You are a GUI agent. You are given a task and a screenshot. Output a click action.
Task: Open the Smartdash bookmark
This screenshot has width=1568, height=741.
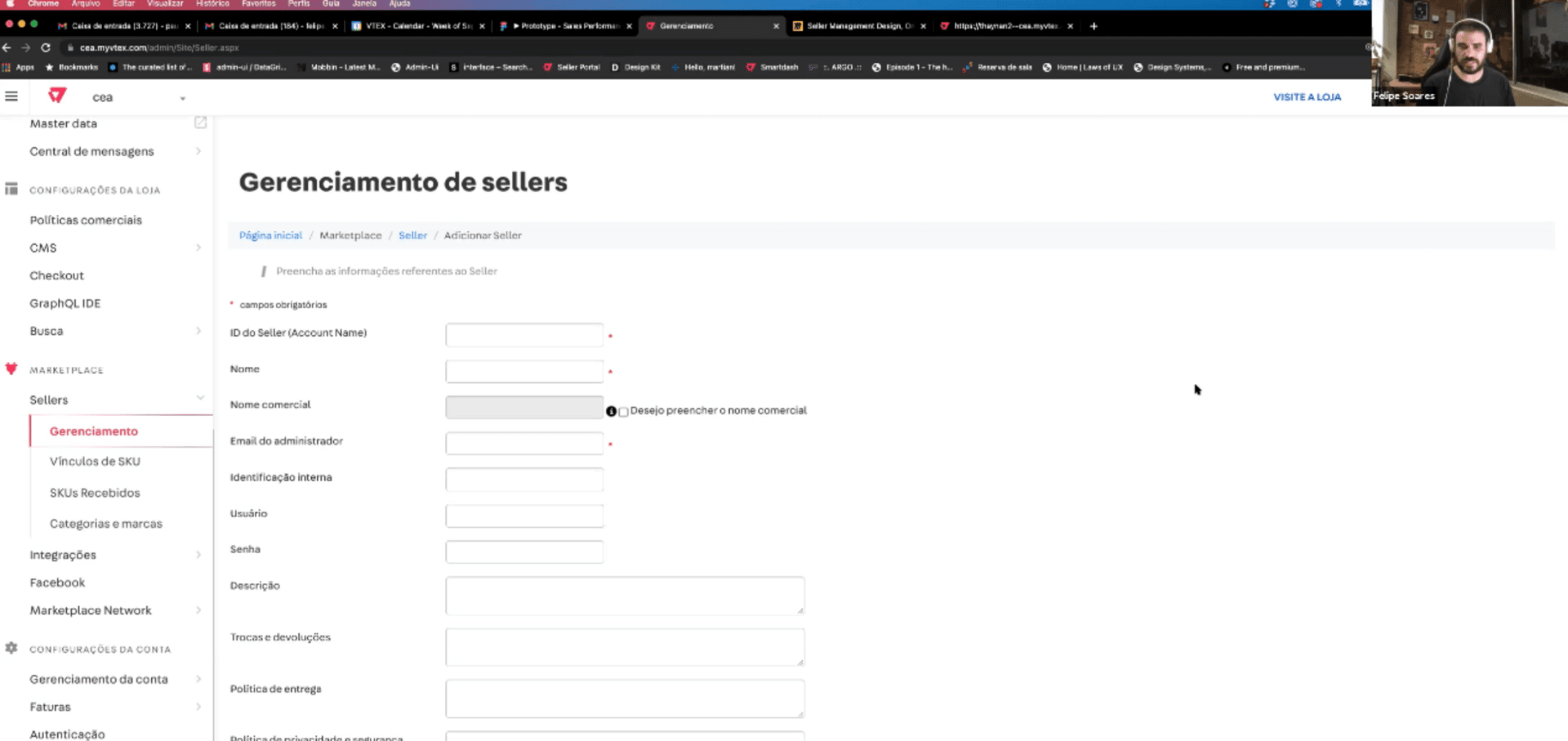click(x=773, y=67)
